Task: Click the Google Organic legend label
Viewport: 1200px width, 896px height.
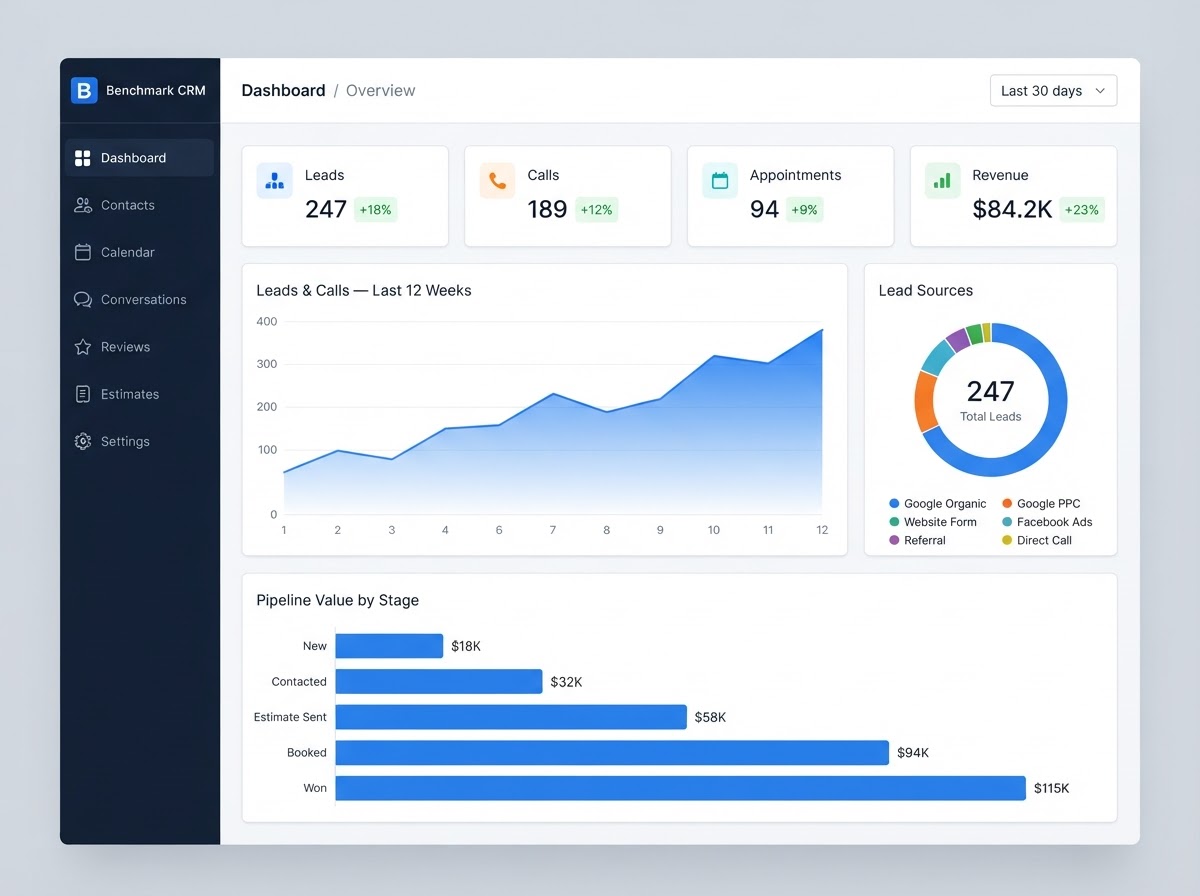Action: click(x=945, y=504)
